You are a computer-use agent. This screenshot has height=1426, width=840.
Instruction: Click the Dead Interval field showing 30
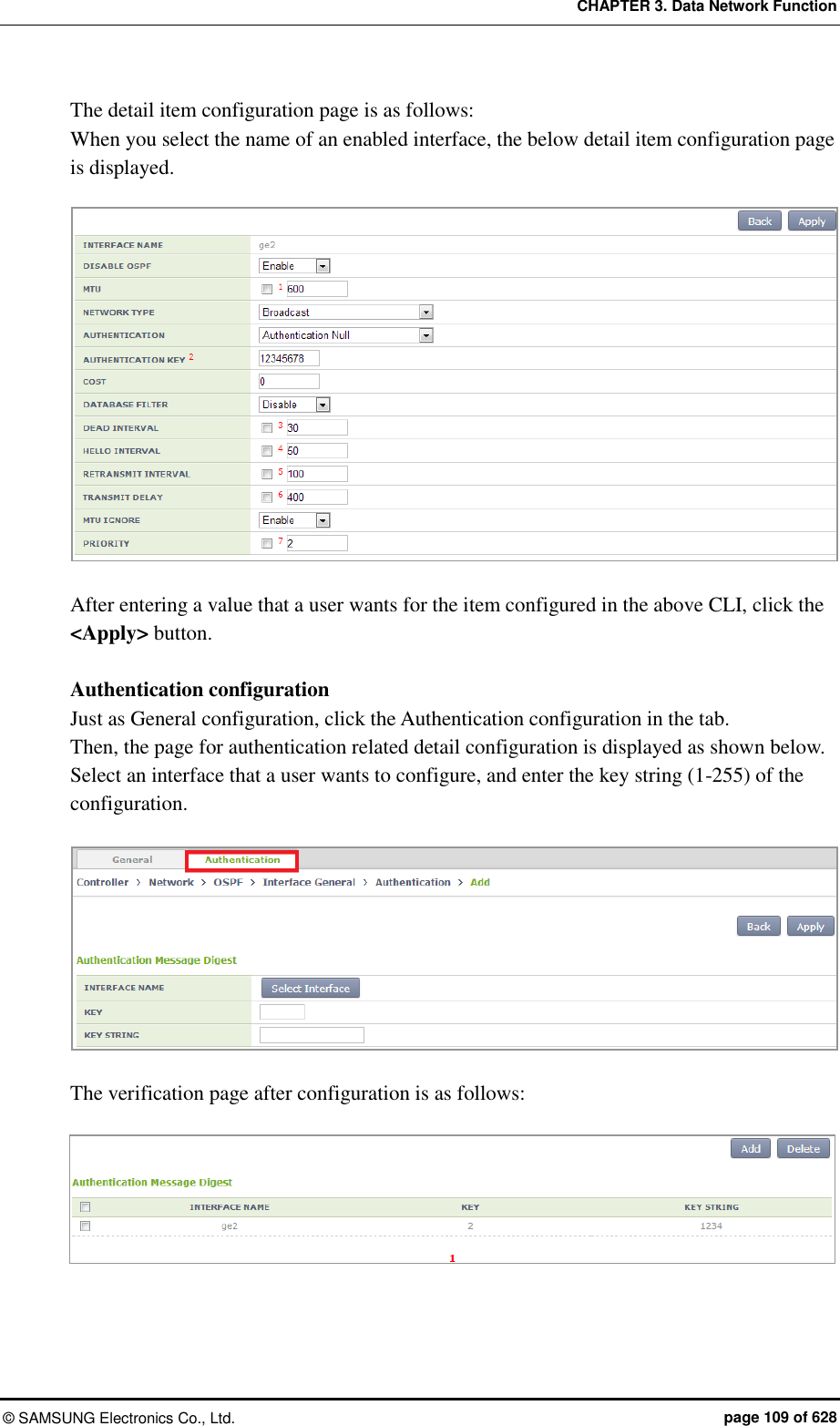(317, 427)
